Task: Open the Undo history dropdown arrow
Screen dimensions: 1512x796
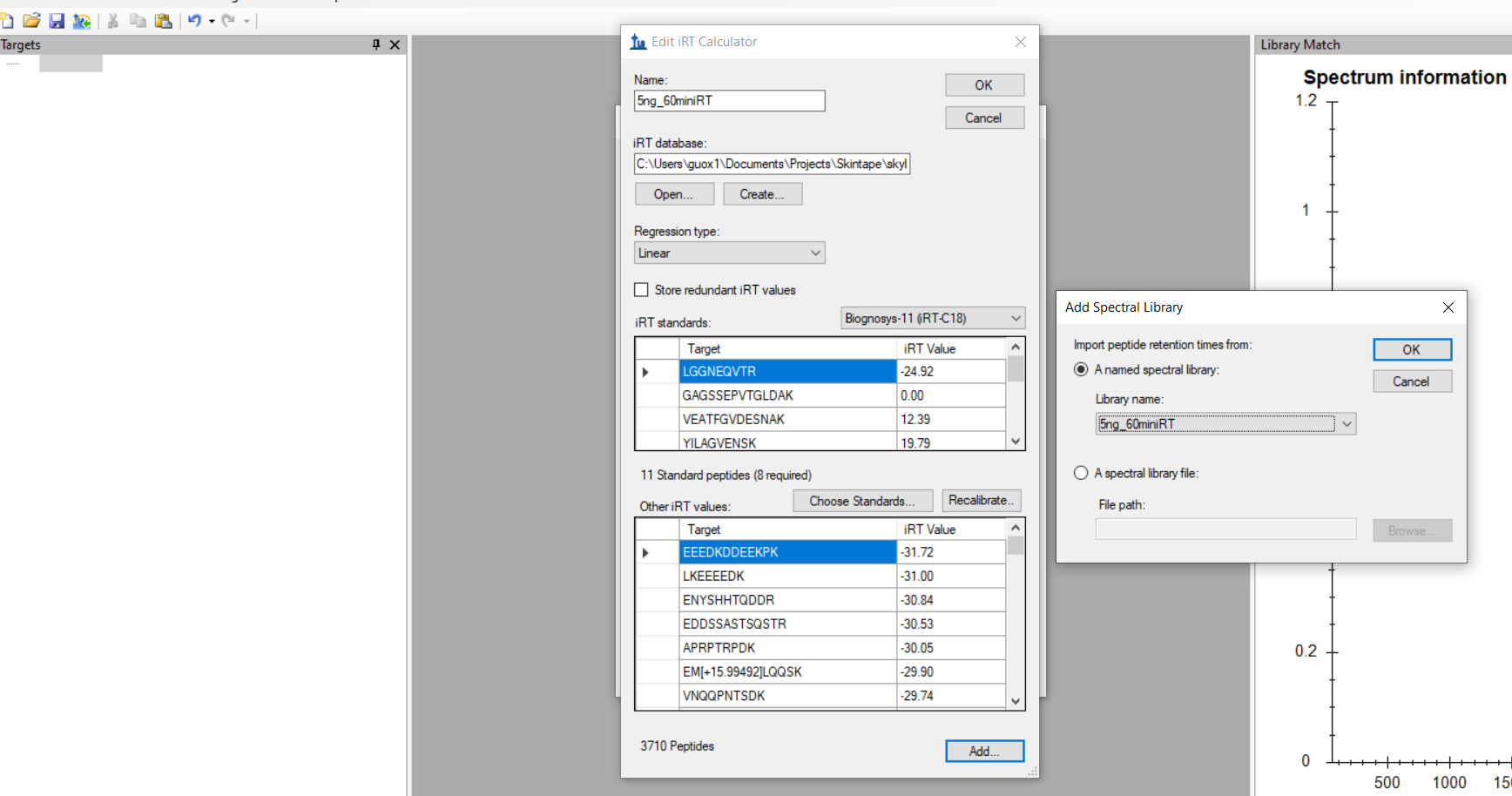Action: tap(212, 21)
